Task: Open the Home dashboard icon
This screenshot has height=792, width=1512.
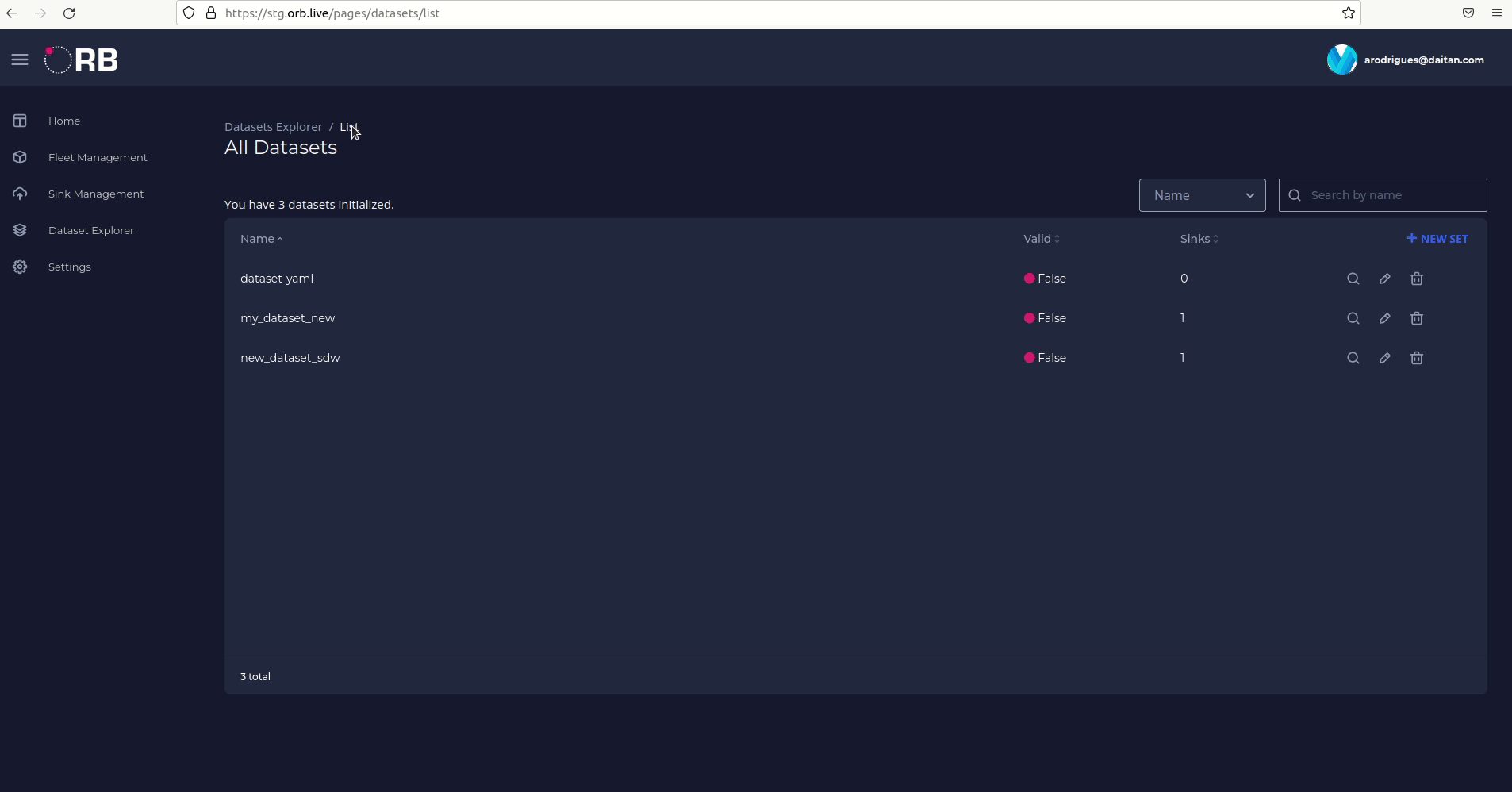Action: (20, 121)
